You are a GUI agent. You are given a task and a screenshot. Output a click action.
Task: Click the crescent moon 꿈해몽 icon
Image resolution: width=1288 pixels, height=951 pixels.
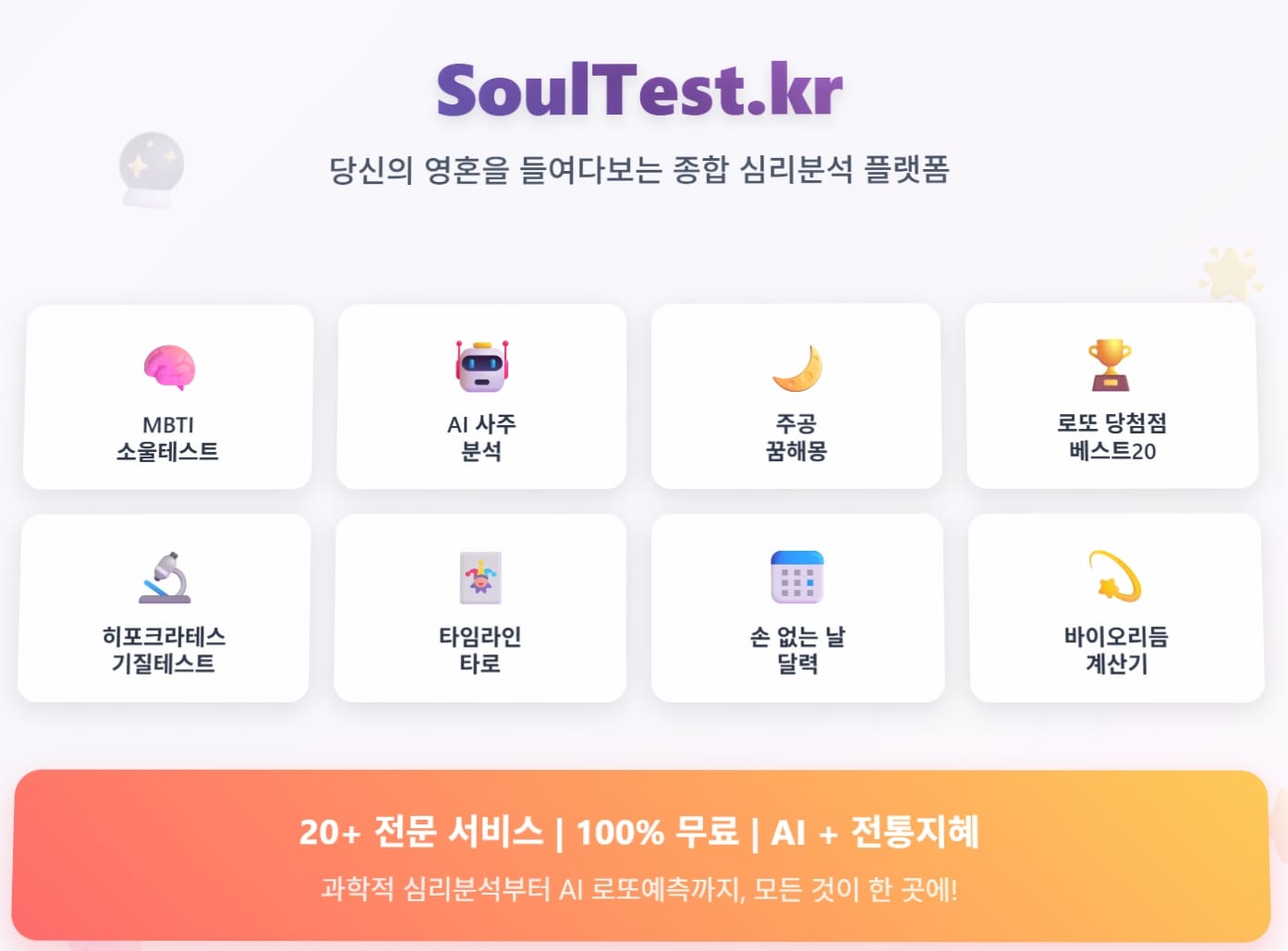coord(797,368)
